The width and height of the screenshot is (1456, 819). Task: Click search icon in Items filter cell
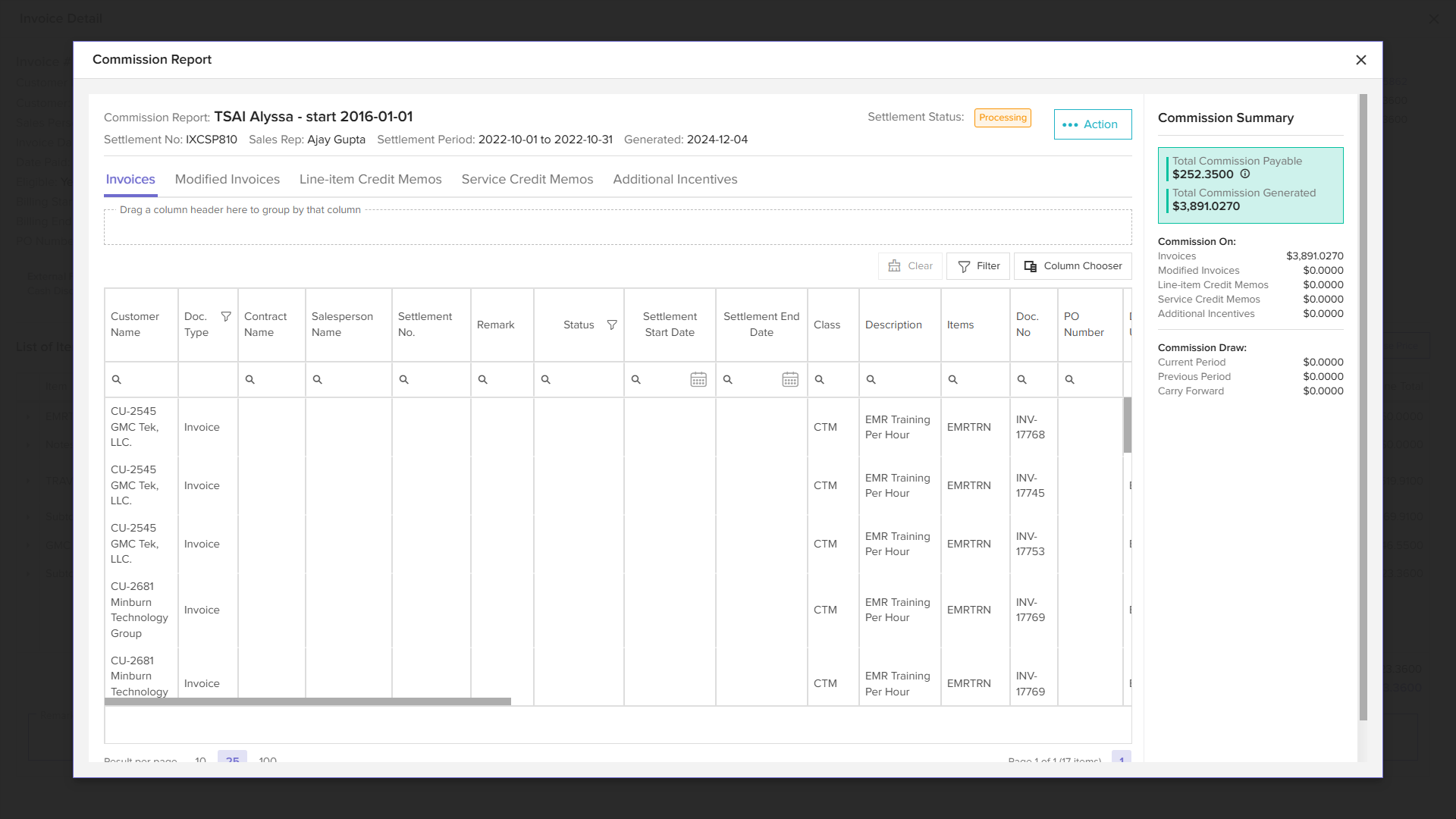(x=953, y=379)
